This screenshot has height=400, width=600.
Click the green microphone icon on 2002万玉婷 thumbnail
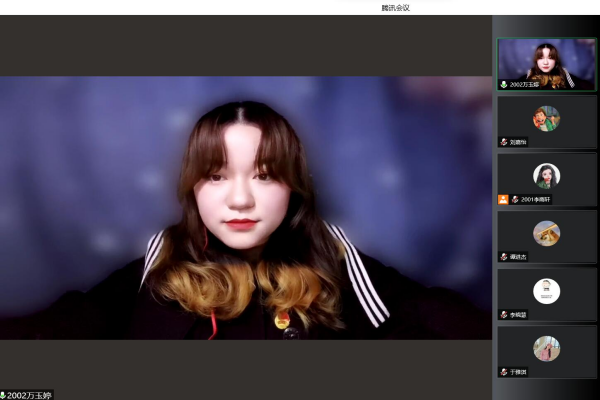(x=504, y=85)
